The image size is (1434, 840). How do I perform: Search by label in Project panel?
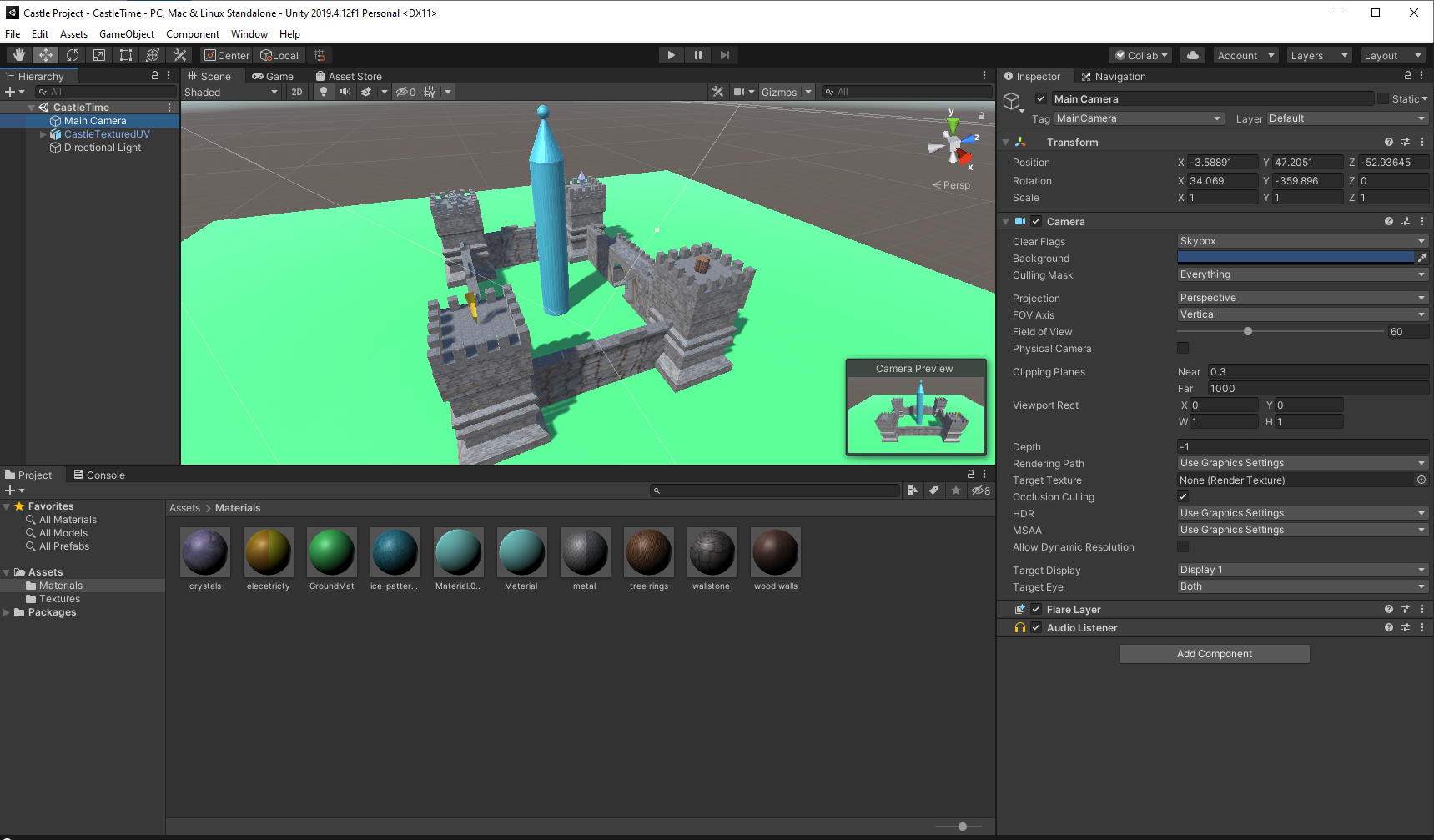click(934, 490)
